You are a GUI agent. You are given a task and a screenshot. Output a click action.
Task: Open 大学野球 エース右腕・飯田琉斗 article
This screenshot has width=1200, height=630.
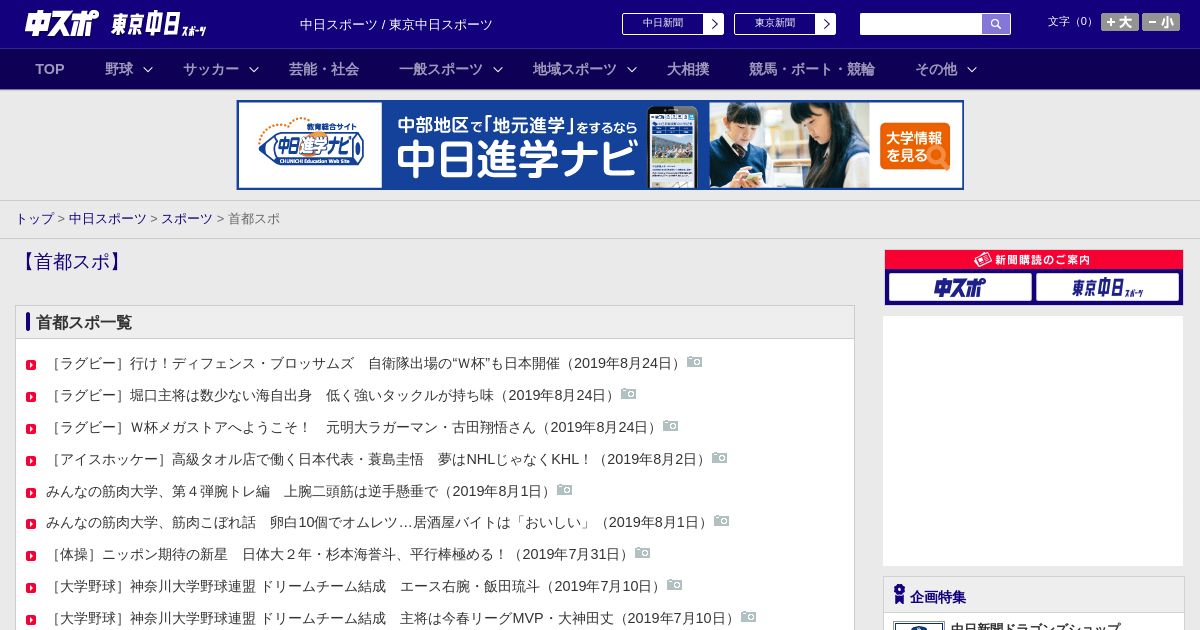[x=356, y=586]
